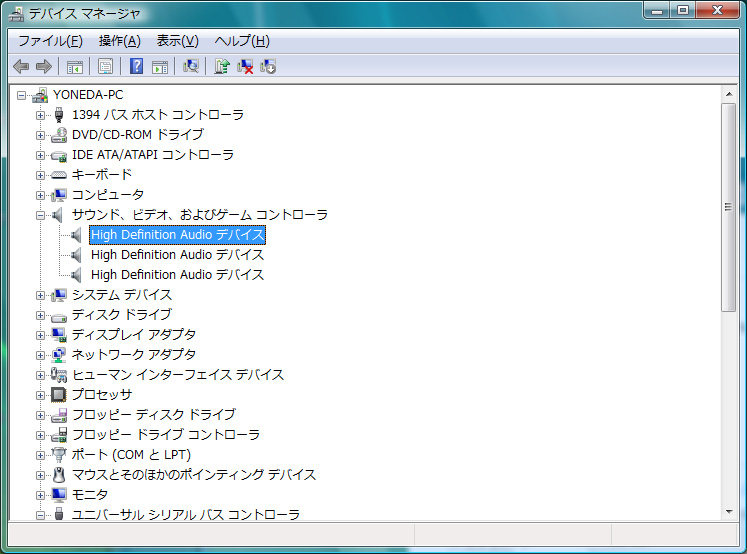Open the Properties toolbar icon
747x554 pixels.
pyautogui.click(x=105, y=66)
